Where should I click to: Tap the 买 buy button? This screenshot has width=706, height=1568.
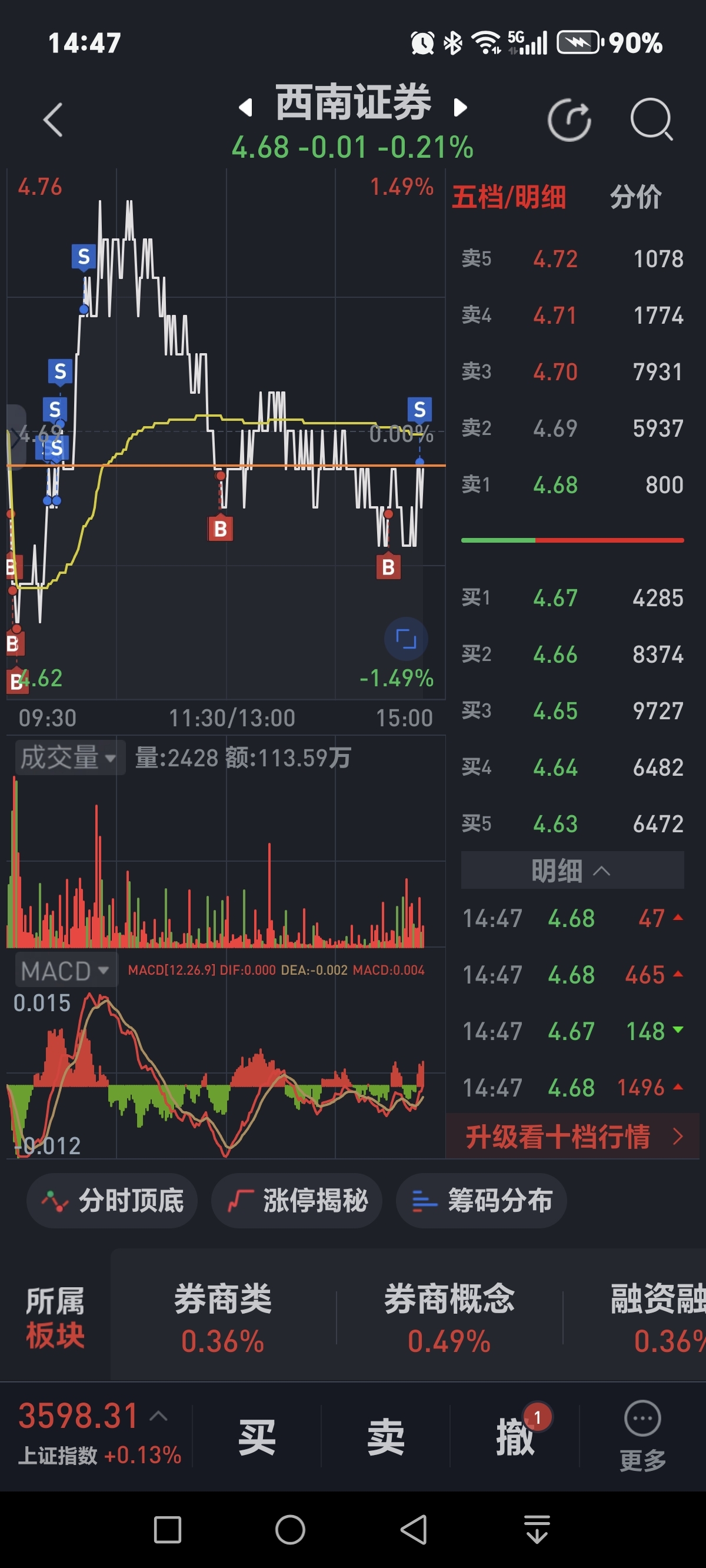(257, 1437)
